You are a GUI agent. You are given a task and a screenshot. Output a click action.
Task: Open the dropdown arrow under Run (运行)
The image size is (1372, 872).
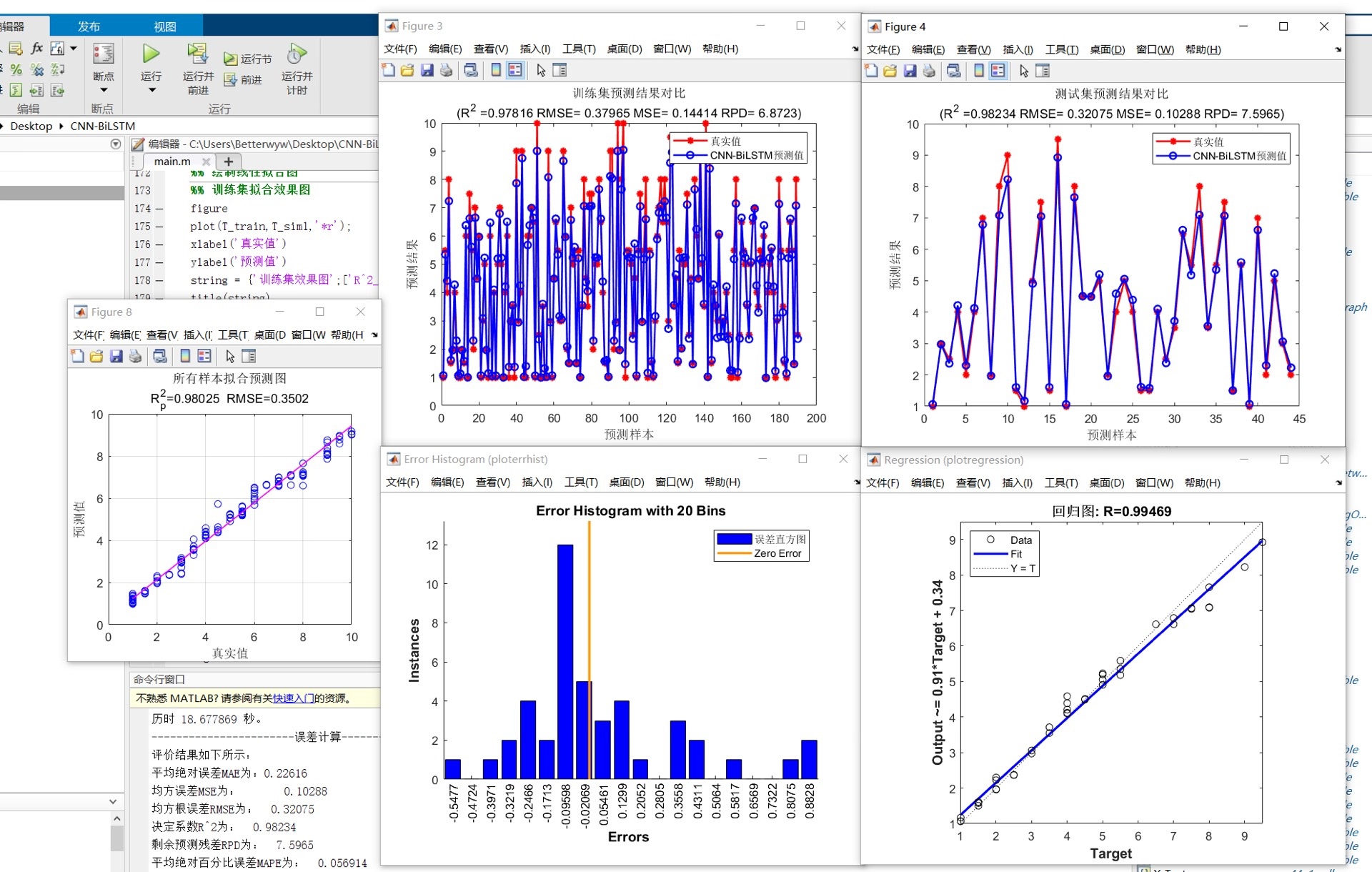coord(151,90)
